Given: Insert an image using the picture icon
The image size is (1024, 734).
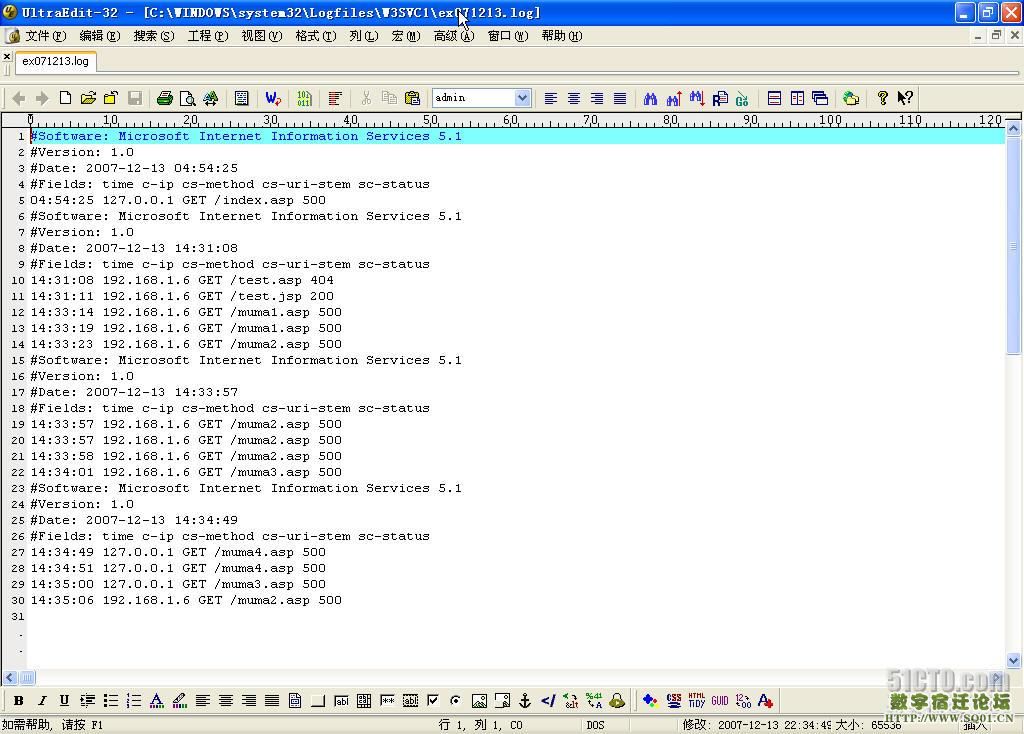Looking at the screenshot, I should 479,701.
